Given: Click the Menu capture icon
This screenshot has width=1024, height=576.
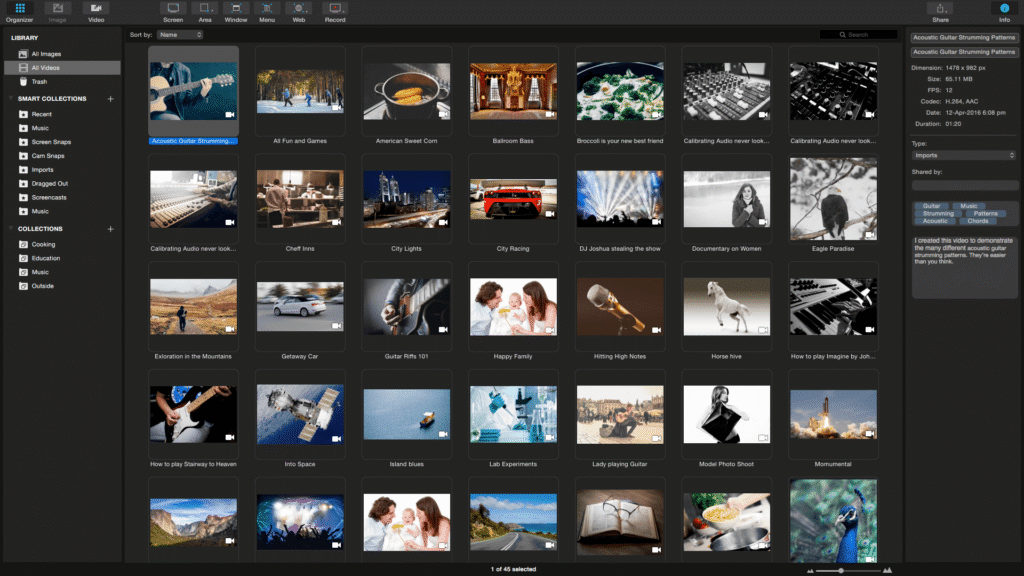Looking at the screenshot, I should click(x=267, y=11).
